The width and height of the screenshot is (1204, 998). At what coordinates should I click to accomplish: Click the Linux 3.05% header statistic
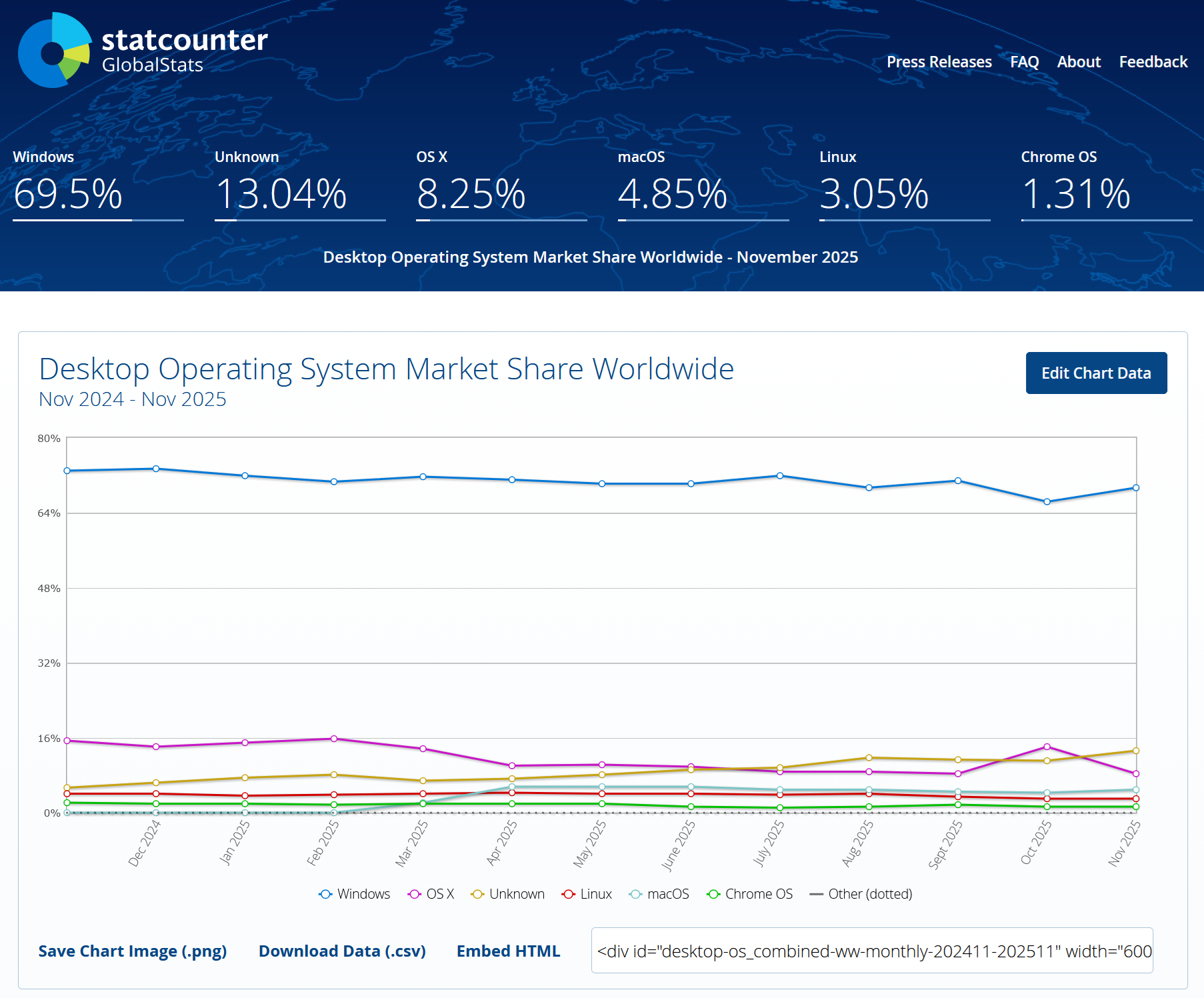pyautogui.click(x=905, y=185)
